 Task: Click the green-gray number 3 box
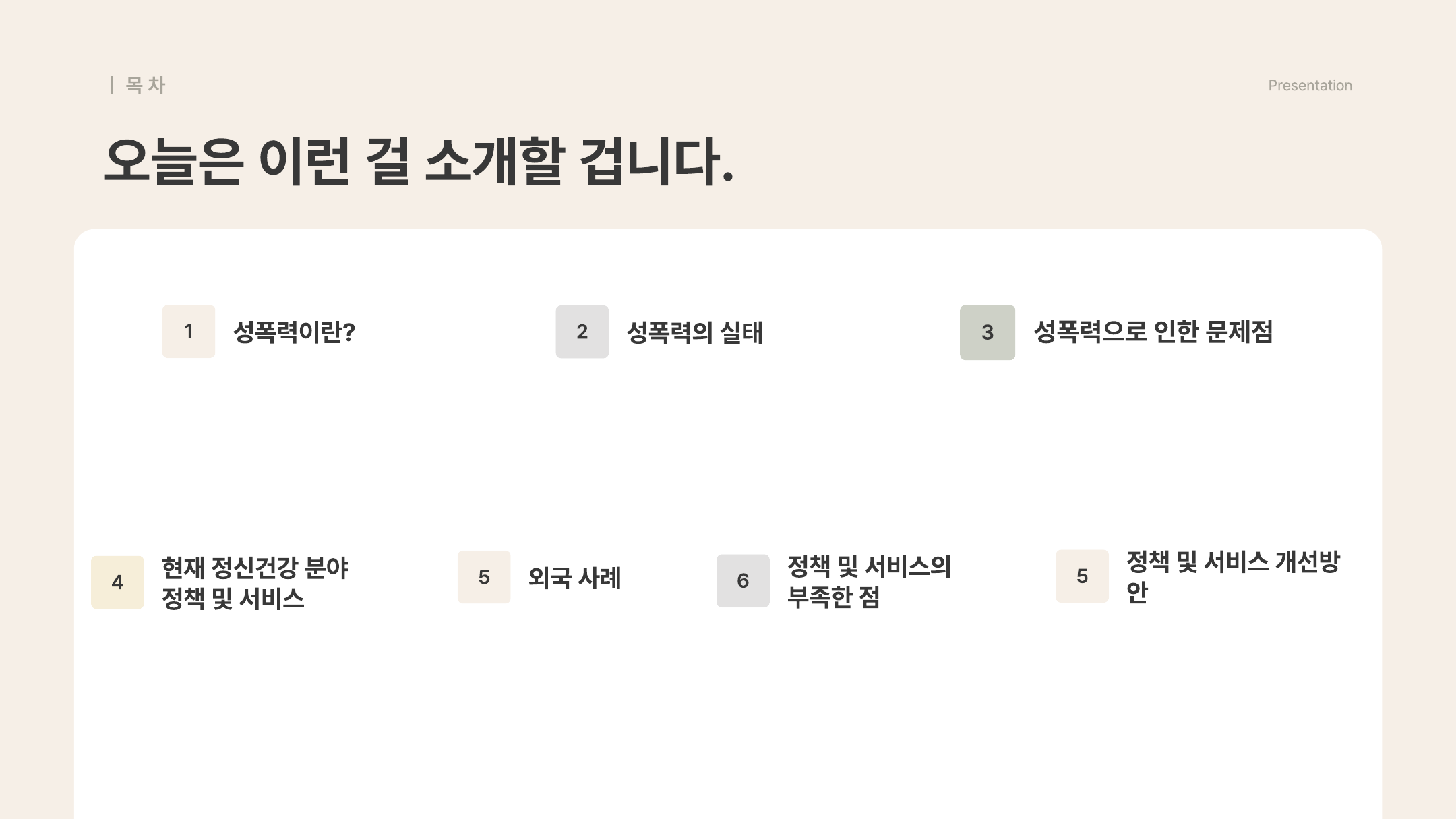pyautogui.click(x=987, y=332)
